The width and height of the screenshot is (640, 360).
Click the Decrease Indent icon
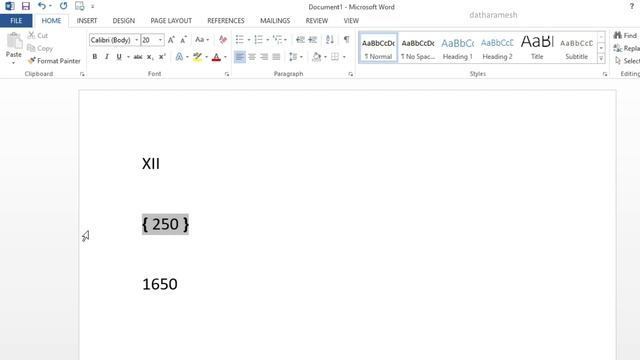[x=300, y=40]
